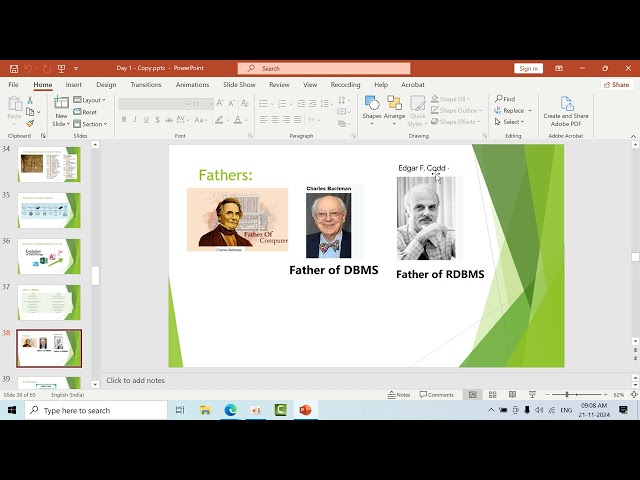The height and width of the screenshot is (480, 640).
Task: Open Windows Start menu
Action: (x=12, y=410)
